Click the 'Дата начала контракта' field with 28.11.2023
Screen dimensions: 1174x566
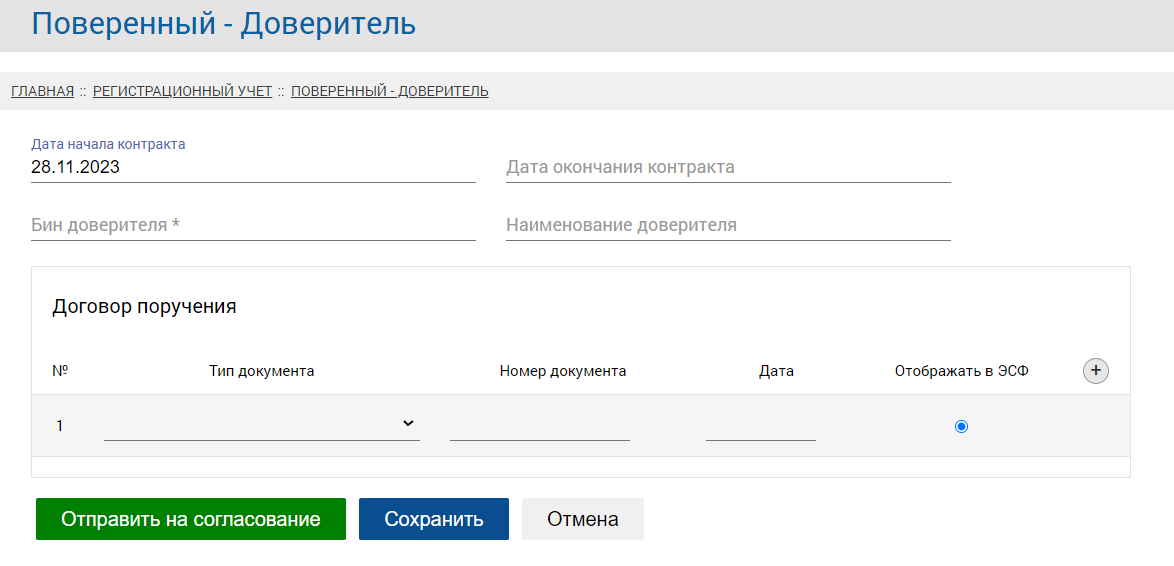pyautogui.click(x=252, y=168)
